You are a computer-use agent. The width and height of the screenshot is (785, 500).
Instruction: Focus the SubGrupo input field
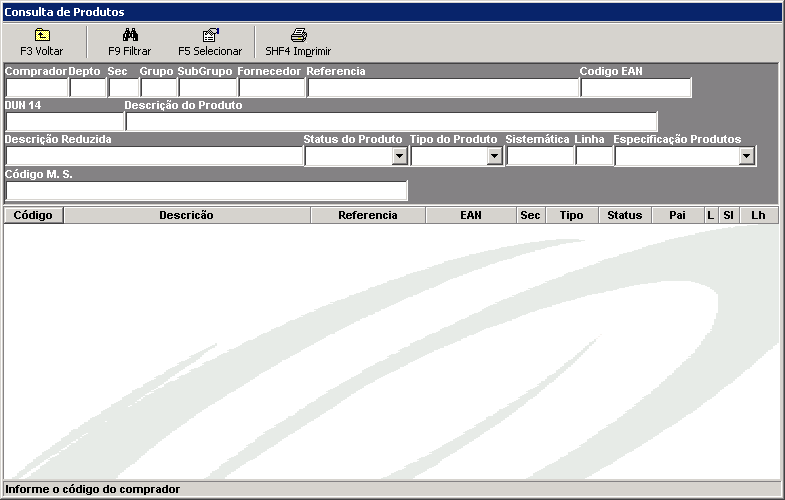coord(208,88)
